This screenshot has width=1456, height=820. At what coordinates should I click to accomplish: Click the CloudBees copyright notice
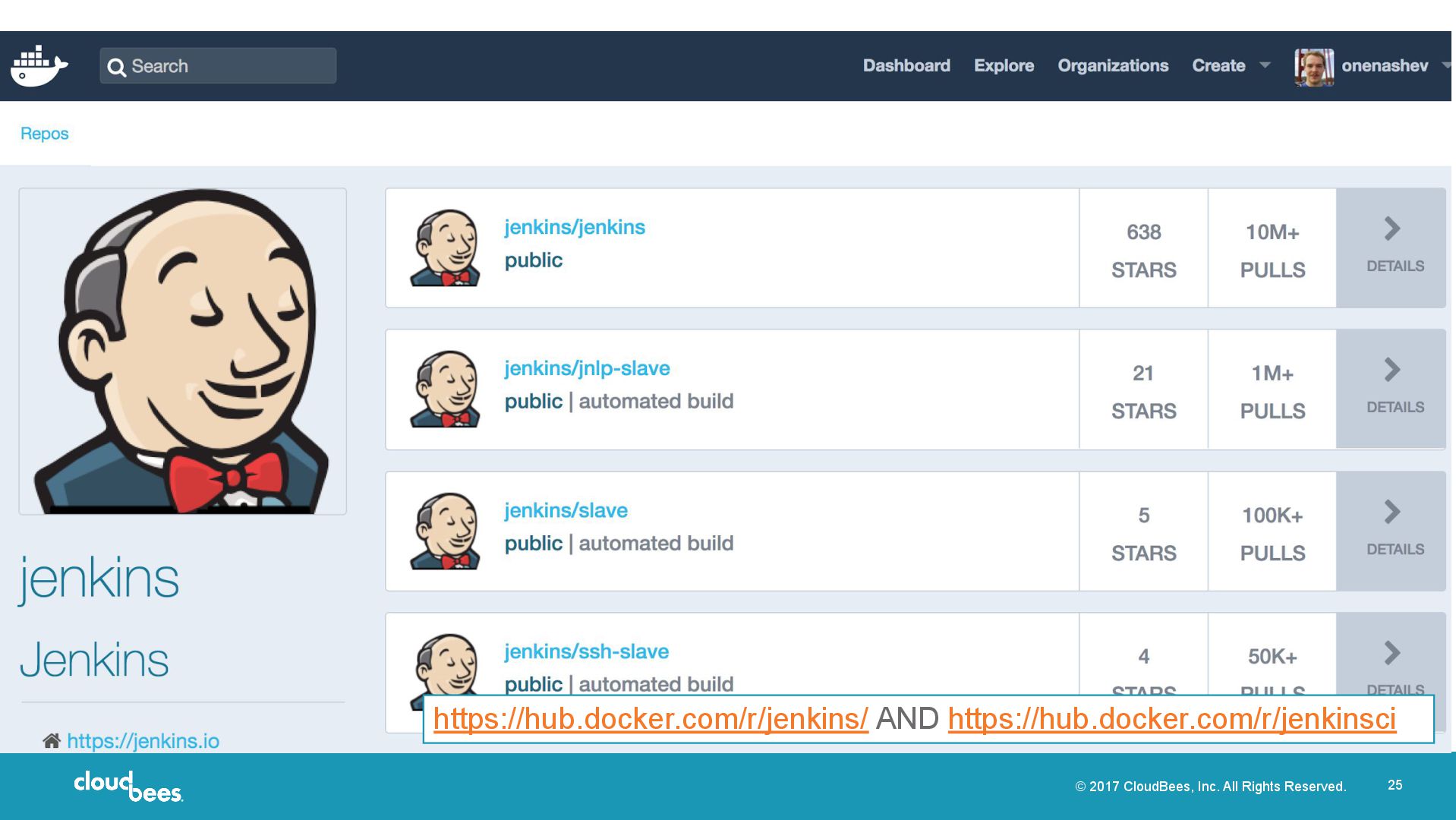(x=1210, y=787)
